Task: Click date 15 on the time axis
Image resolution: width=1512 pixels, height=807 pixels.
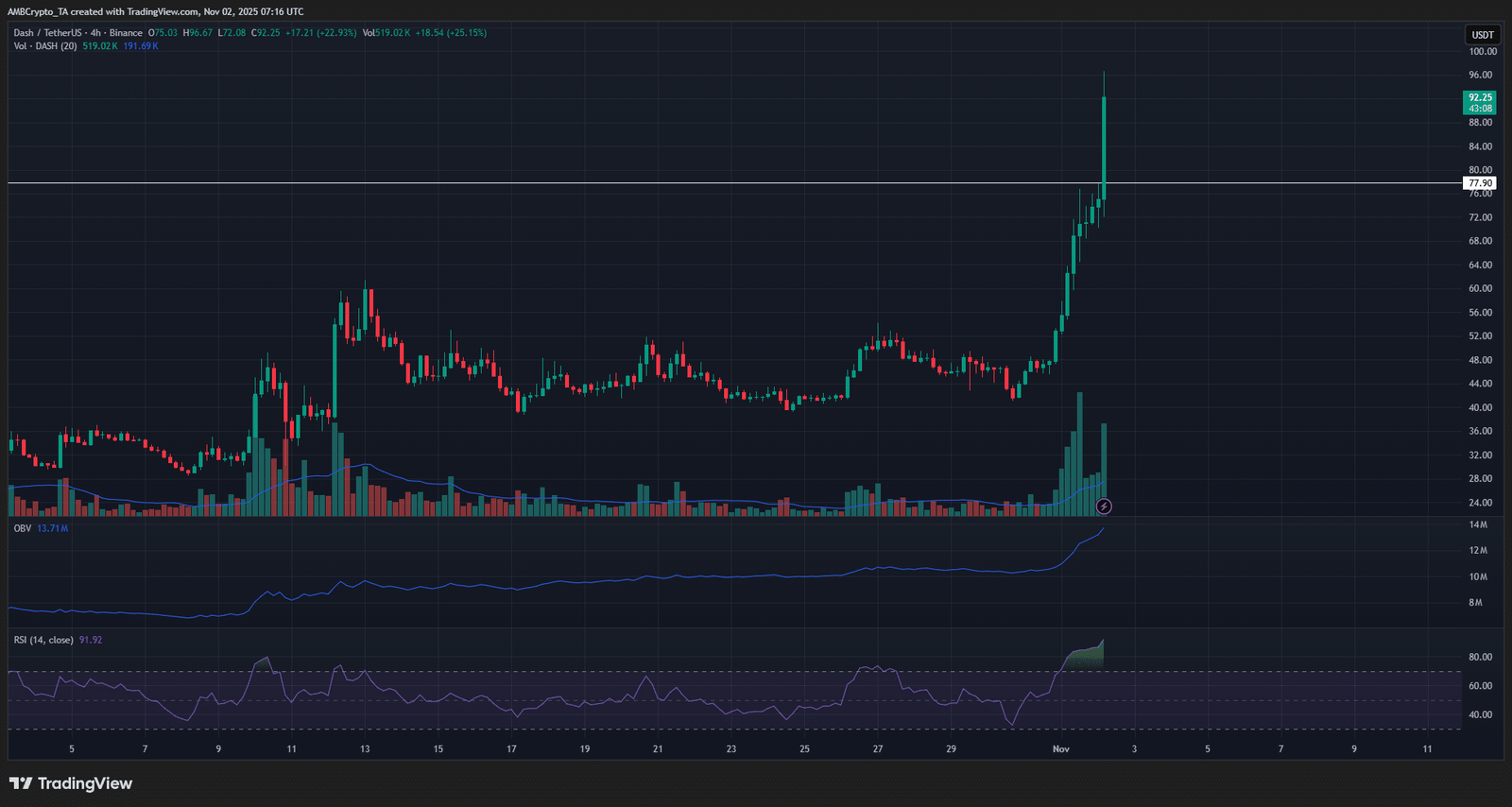Action: pyautogui.click(x=438, y=749)
